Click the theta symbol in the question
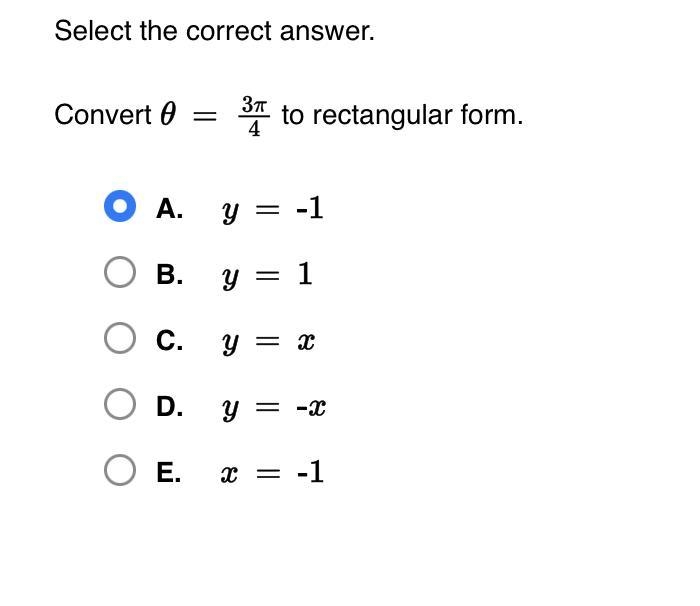The width and height of the screenshot is (700, 606). pyautogui.click(x=168, y=114)
